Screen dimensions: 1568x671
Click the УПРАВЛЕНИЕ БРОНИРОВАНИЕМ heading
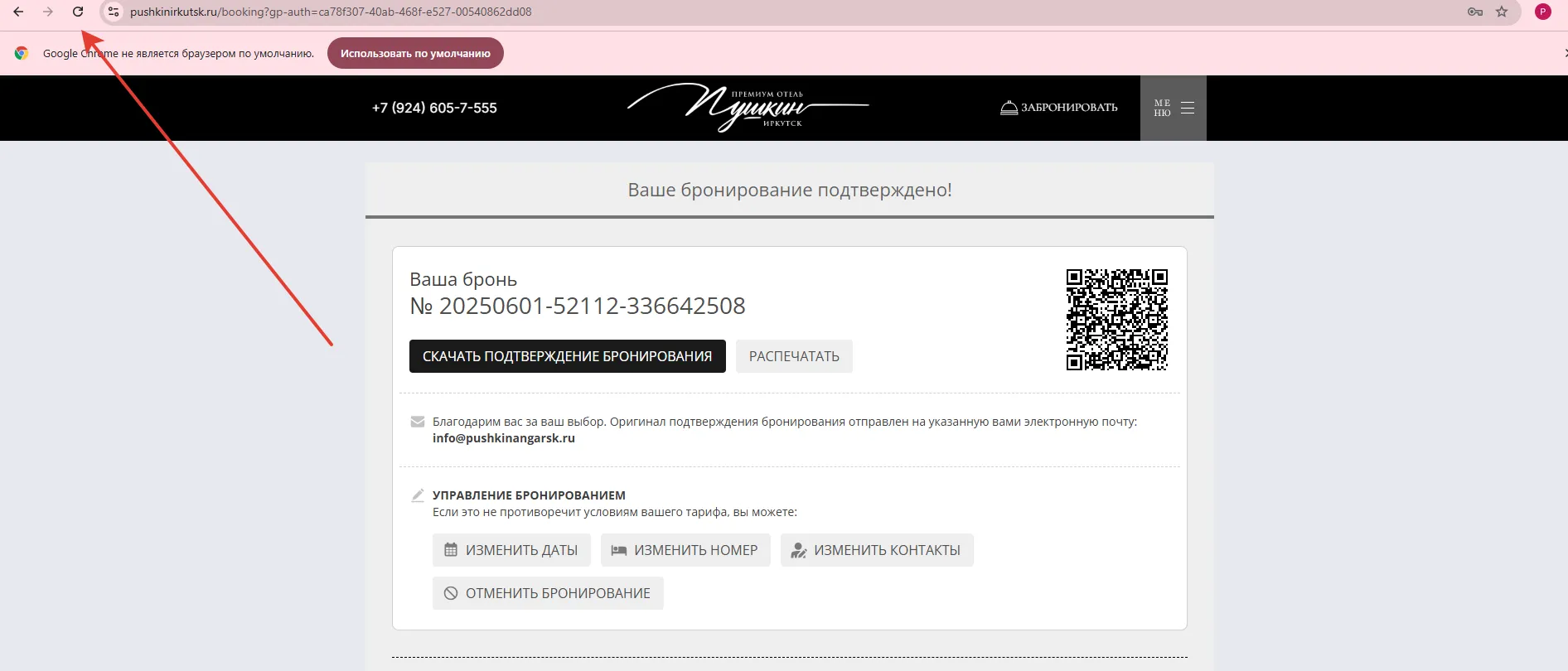529,495
